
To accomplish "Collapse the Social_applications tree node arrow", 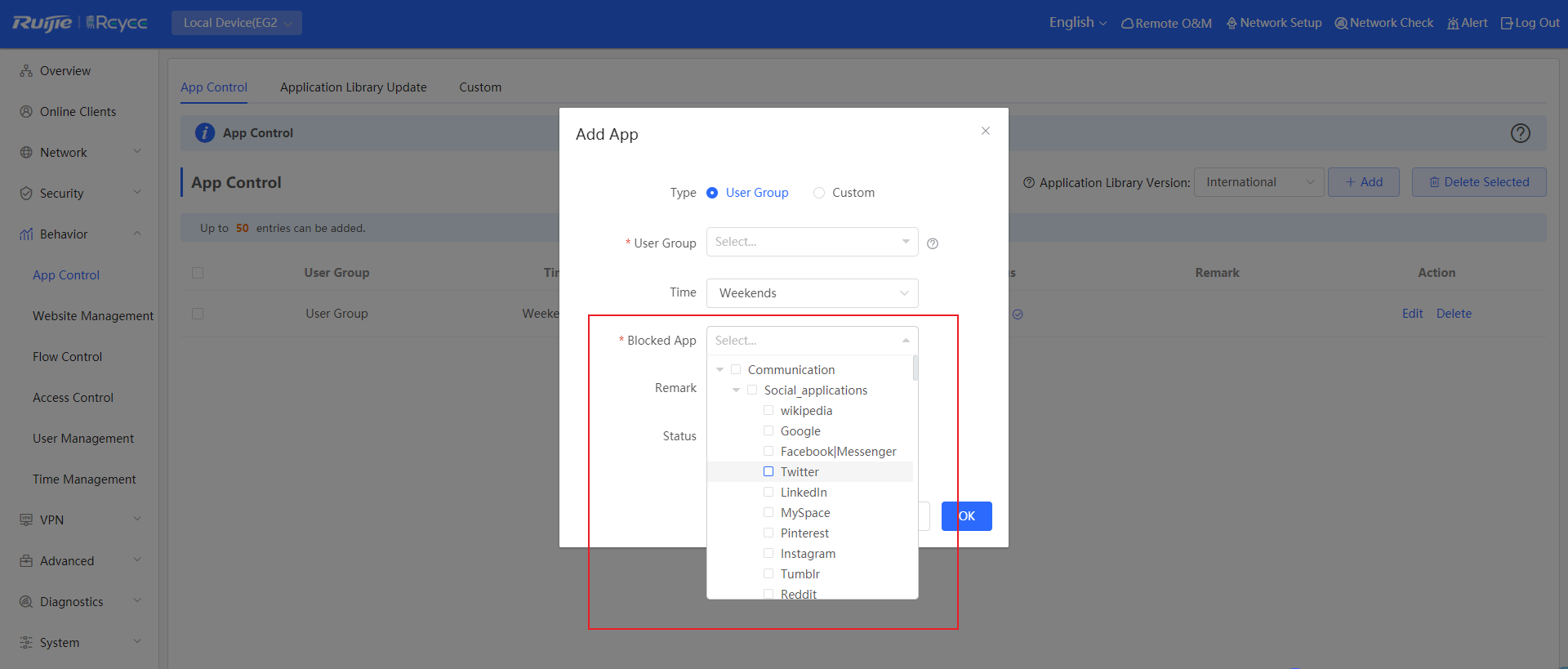I will point(736,390).
